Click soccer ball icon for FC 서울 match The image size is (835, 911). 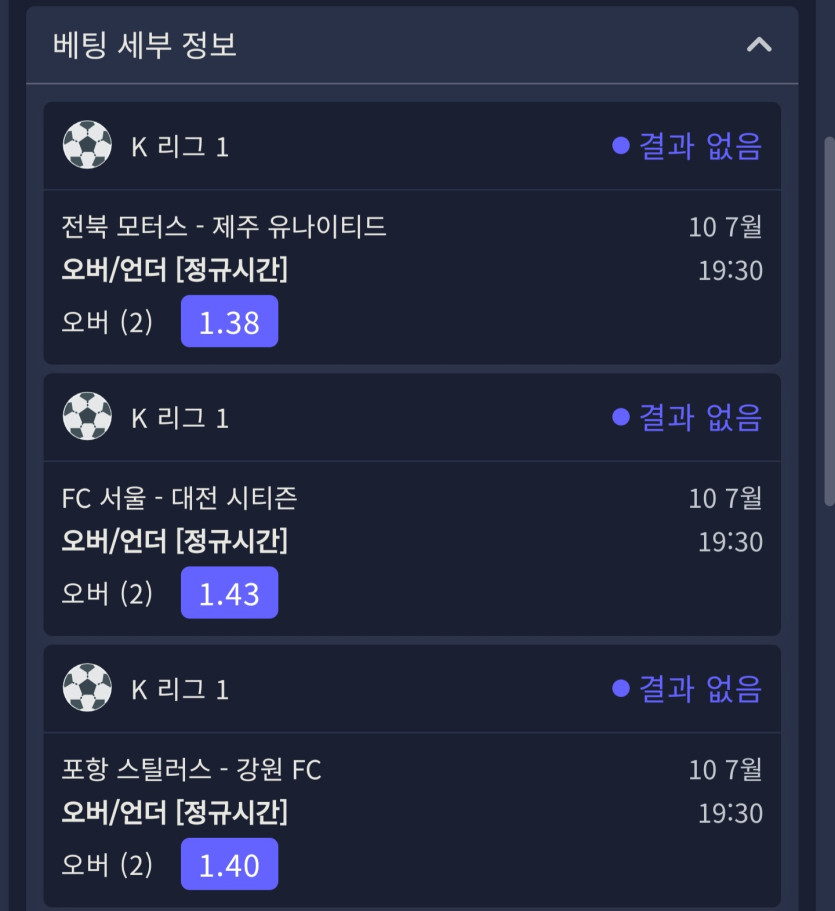87,416
